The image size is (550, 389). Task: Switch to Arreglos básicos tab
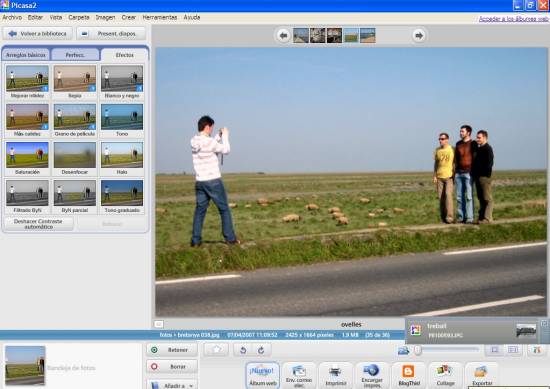(26, 55)
